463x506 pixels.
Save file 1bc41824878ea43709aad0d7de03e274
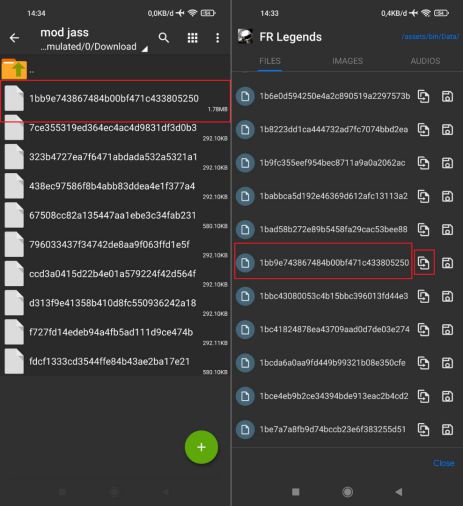(x=447, y=330)
